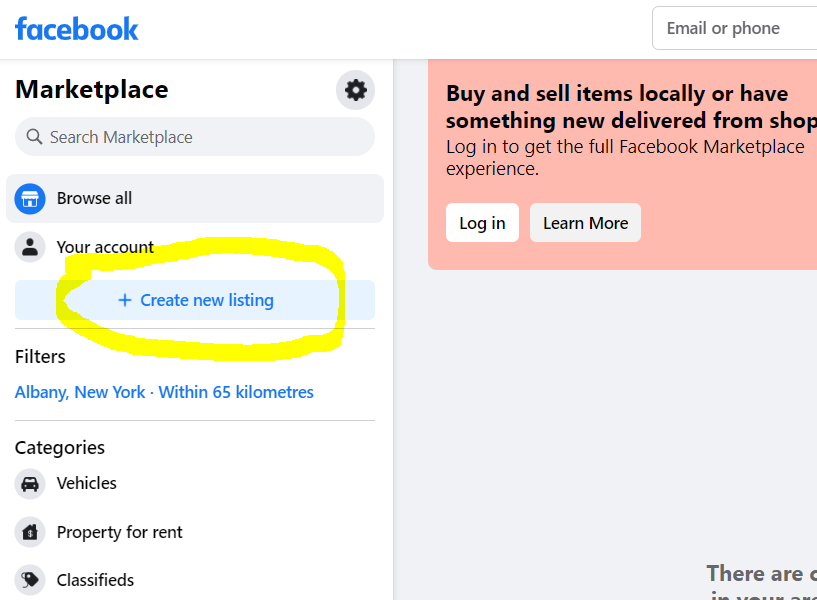Click Create new listing button
The height and width of the screenshot is (600, 817).
coord(195,300)
